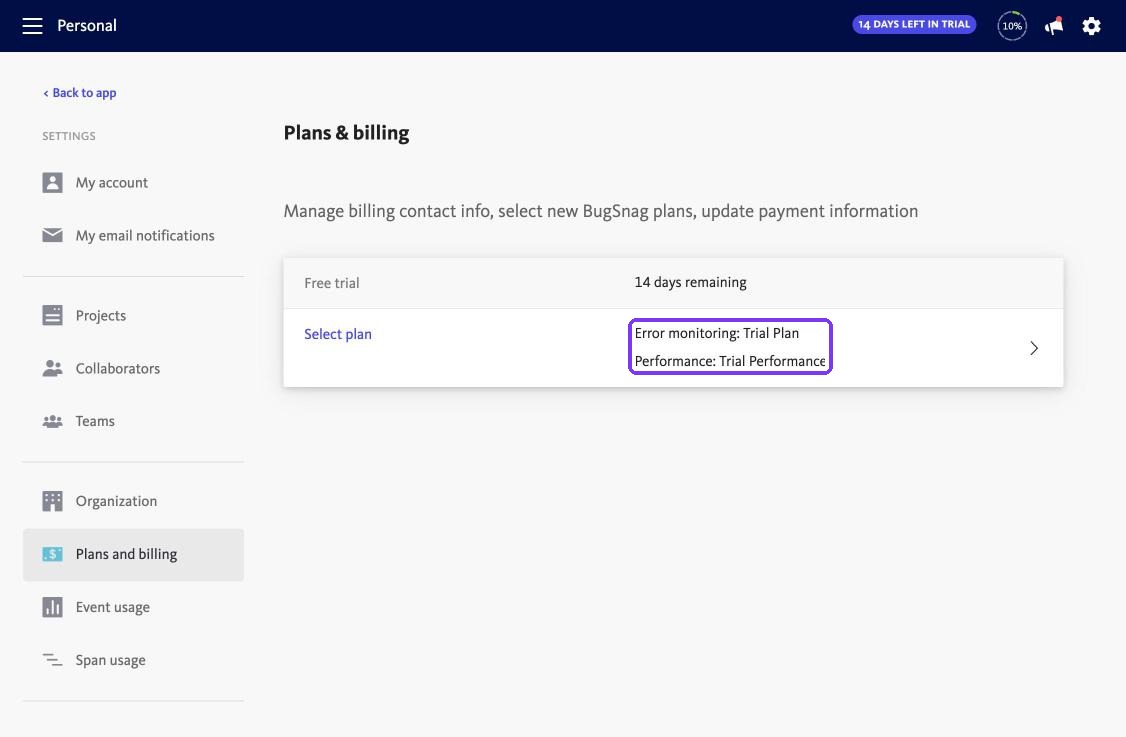Click the Manage billing contact info description
Viewport: 1126px width, 737px height.
click(x=600, y=211)
